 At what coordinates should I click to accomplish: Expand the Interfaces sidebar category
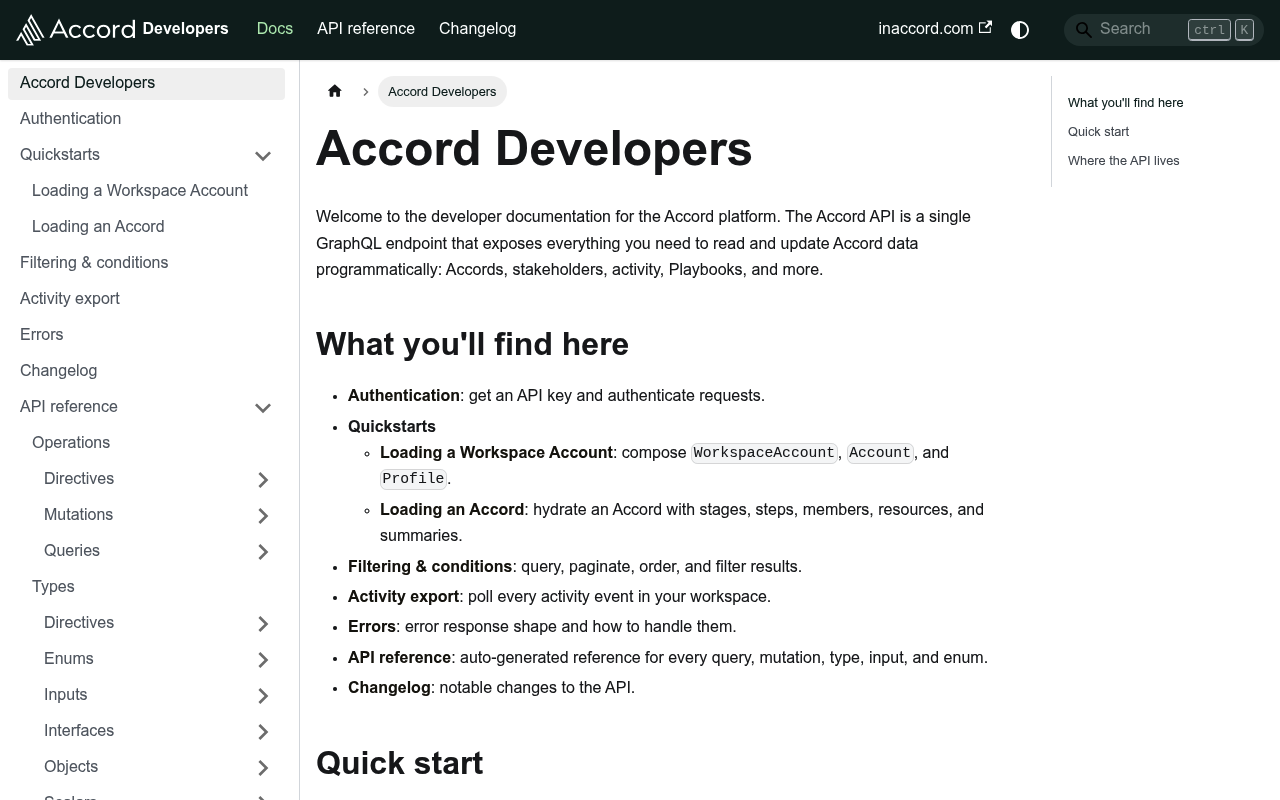pos(263,731)
